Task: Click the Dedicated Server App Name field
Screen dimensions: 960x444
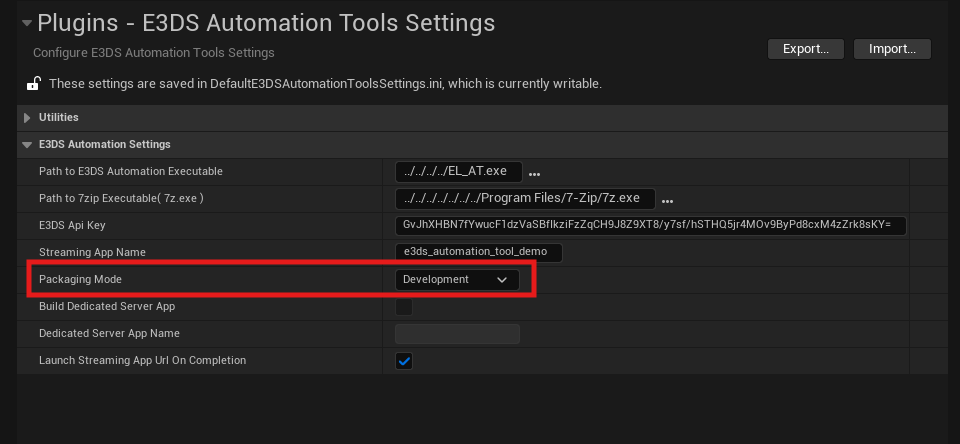Action: pyautogui.click(x=457, y=334)
